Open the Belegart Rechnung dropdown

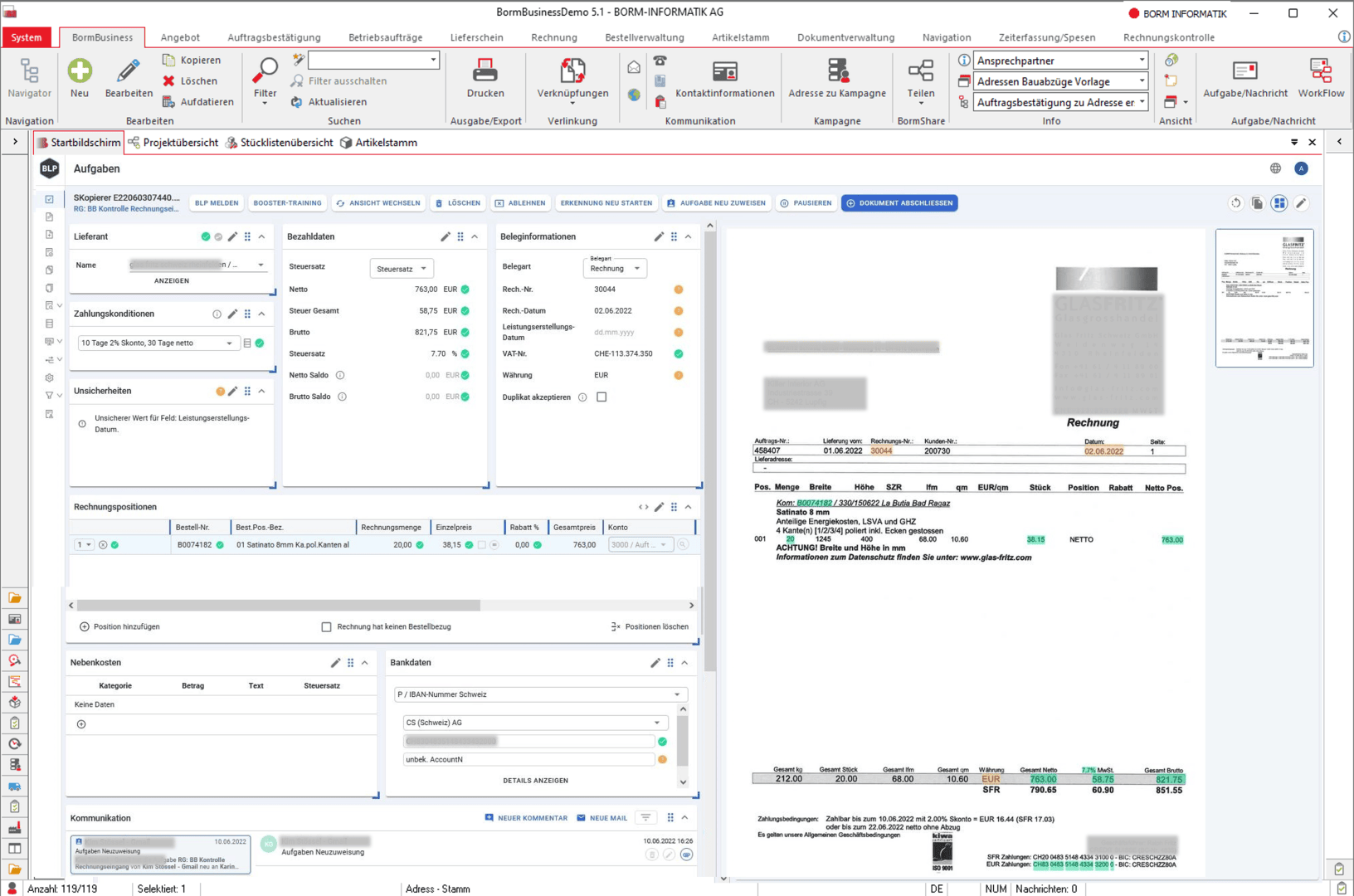click(614, 268)
